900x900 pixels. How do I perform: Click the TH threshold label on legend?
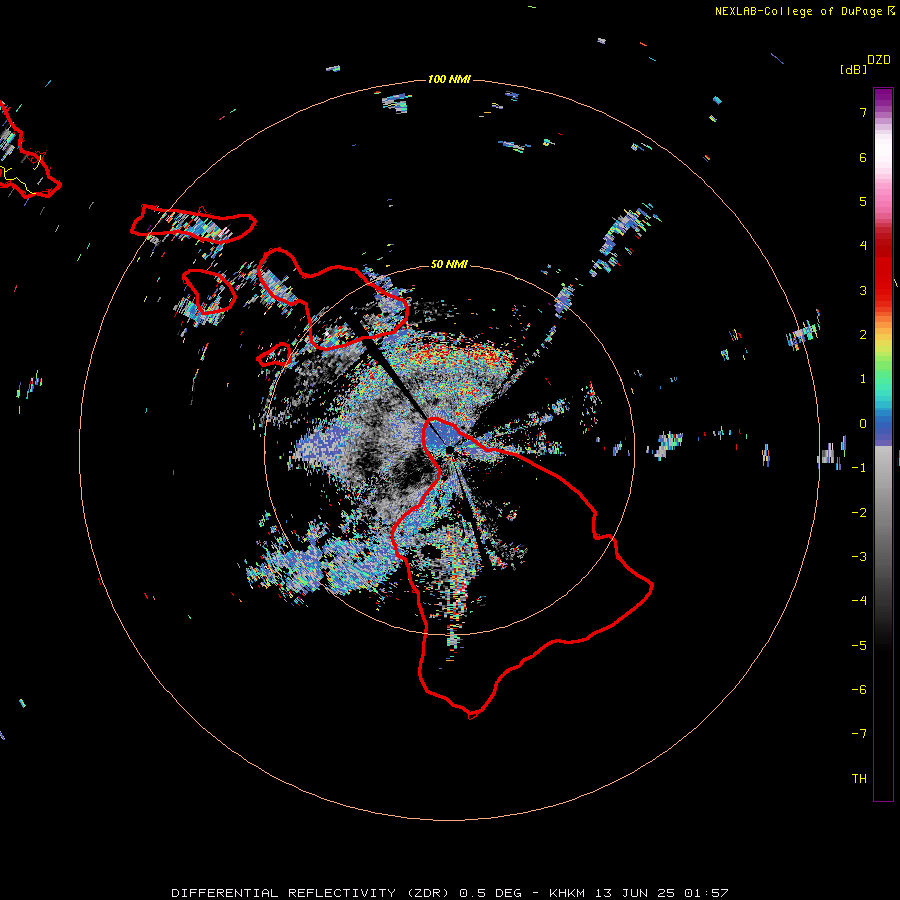click(x=859, y=779)
